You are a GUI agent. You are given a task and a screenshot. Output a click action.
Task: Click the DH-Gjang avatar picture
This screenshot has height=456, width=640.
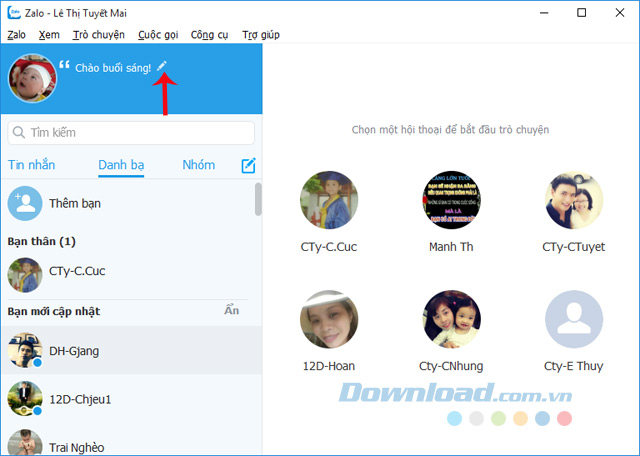25,350
